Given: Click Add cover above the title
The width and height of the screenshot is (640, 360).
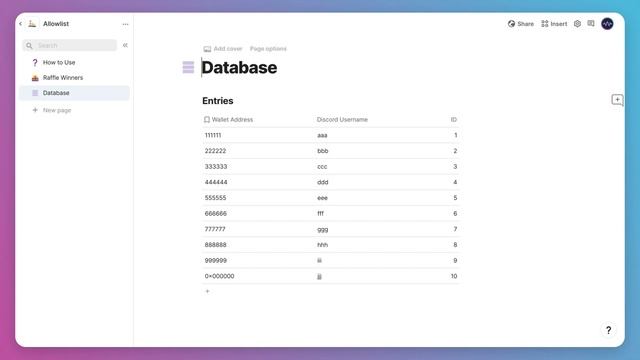Looking at the screenshot, I should tap(223, 49).
